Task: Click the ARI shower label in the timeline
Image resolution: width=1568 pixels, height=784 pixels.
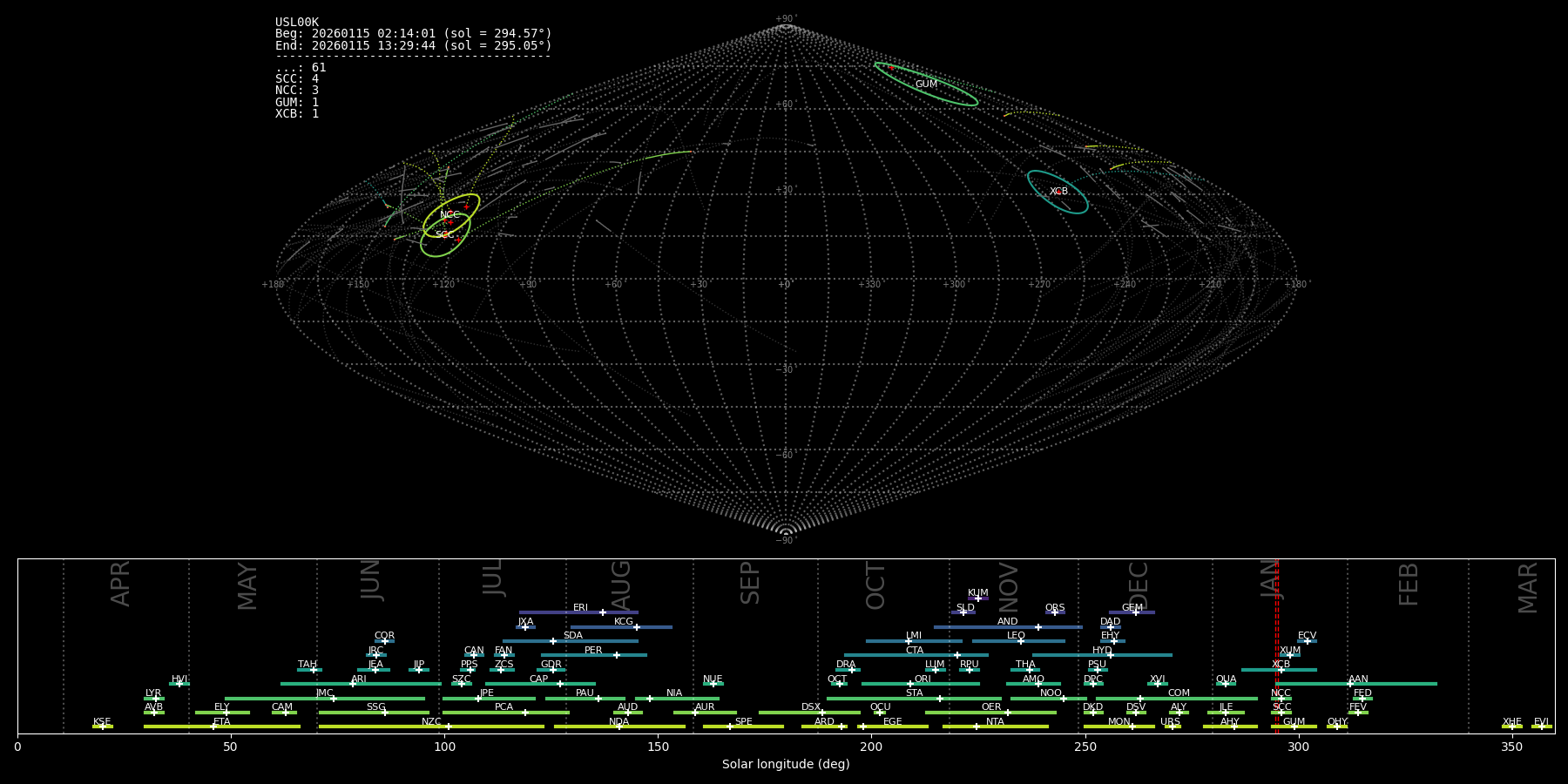Action: pyautogui.click(x=359, y=679)
